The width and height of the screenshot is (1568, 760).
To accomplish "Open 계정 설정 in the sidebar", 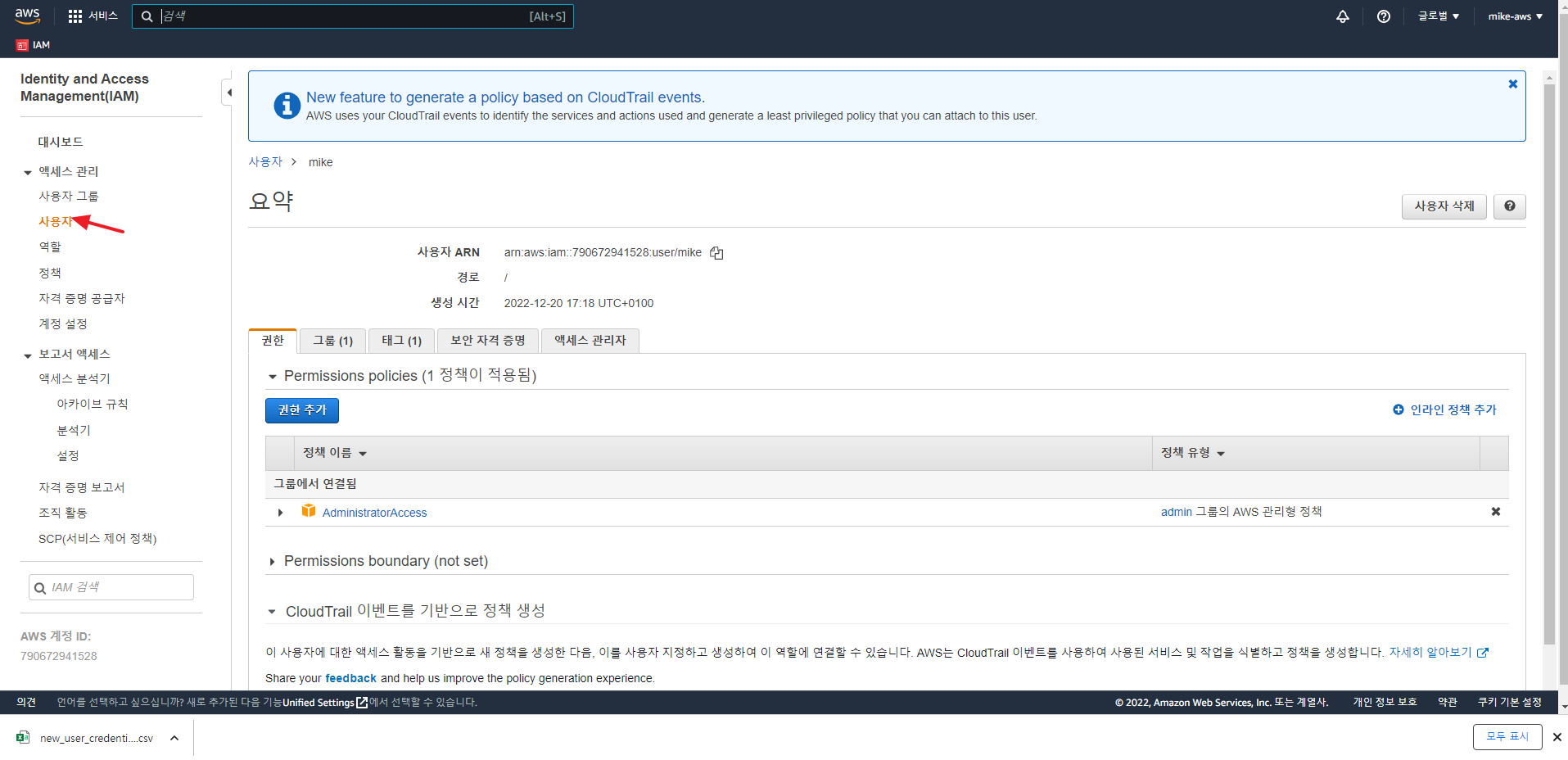I will click(63, 323).
